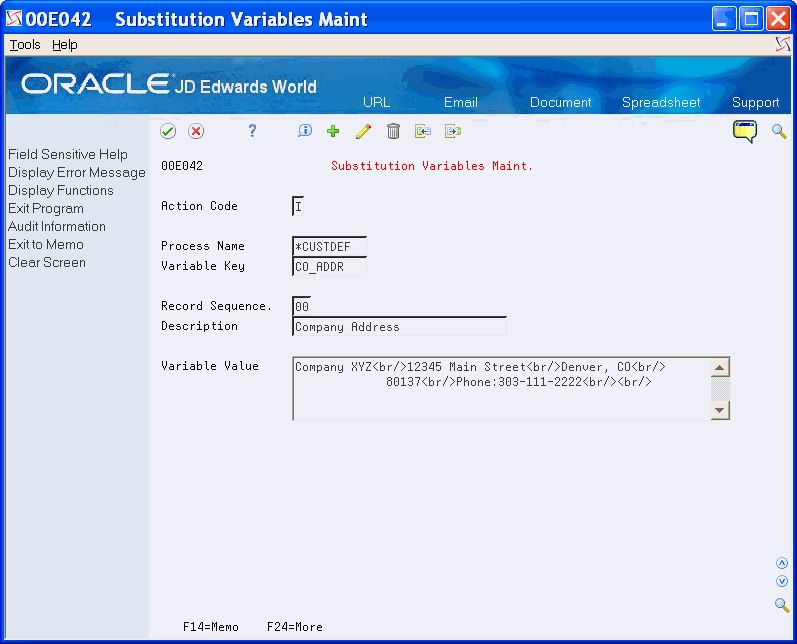
Task: Click the pencil Change icon
Action: [363, 131]
